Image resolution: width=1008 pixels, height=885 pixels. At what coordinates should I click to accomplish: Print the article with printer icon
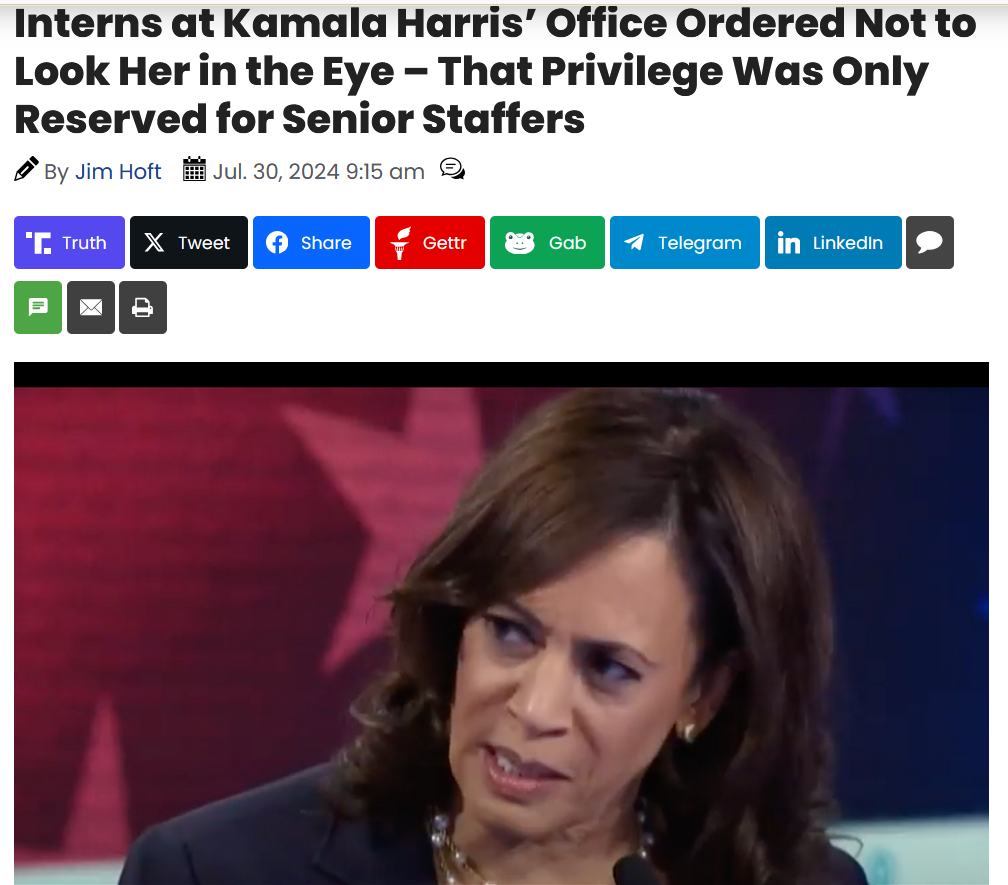[143, 307]
